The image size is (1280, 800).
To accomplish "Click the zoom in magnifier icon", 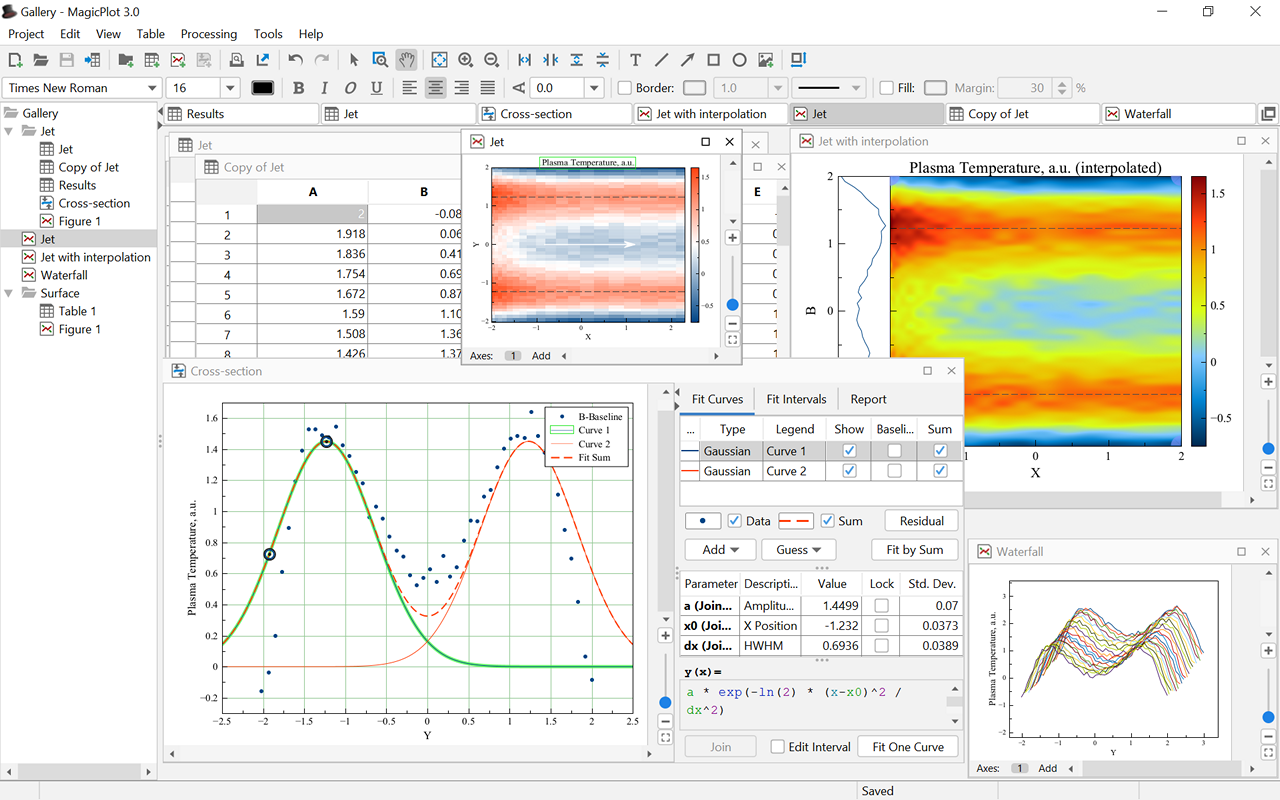I will 465,60.
